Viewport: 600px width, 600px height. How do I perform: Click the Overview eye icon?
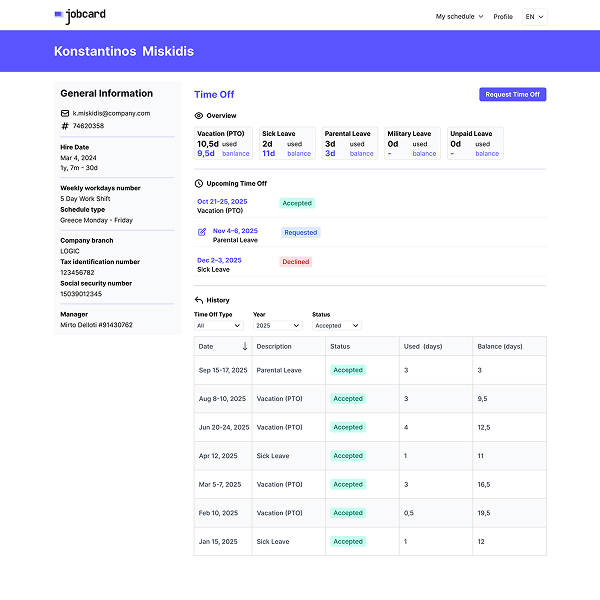pyautogui.click(x=198, y=115)
